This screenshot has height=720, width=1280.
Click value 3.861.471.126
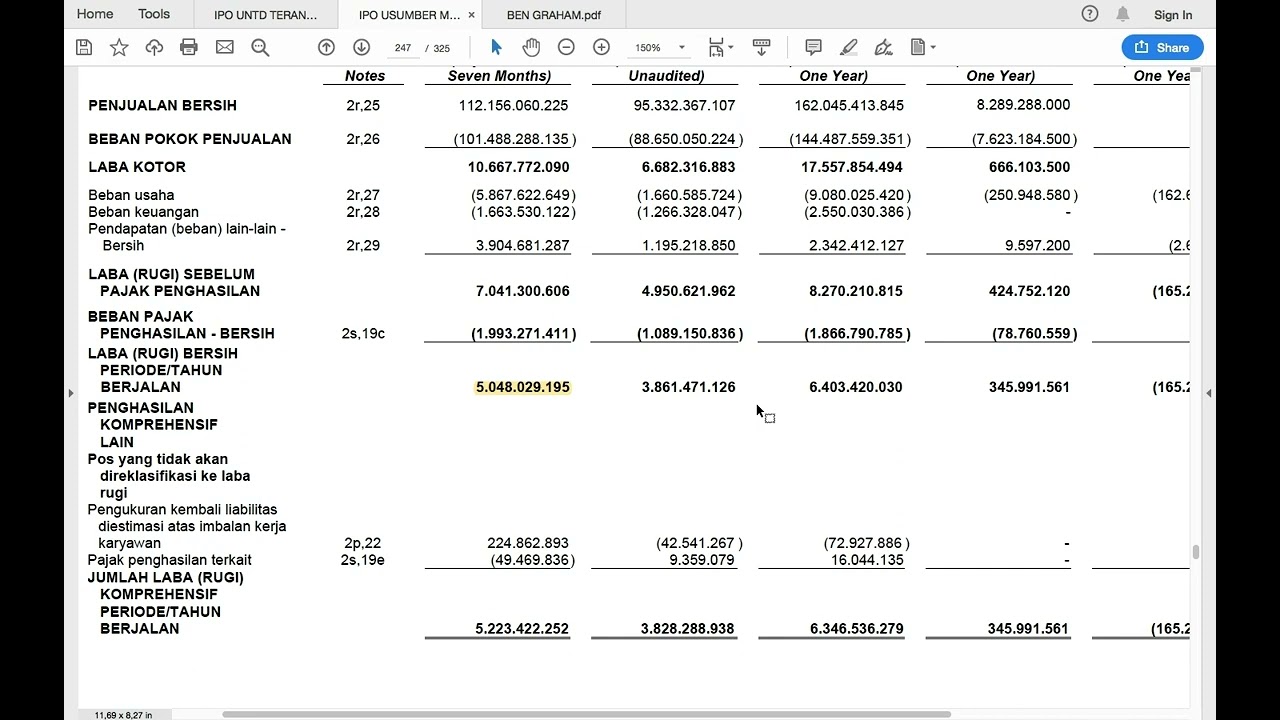click(x=688, y=387)
